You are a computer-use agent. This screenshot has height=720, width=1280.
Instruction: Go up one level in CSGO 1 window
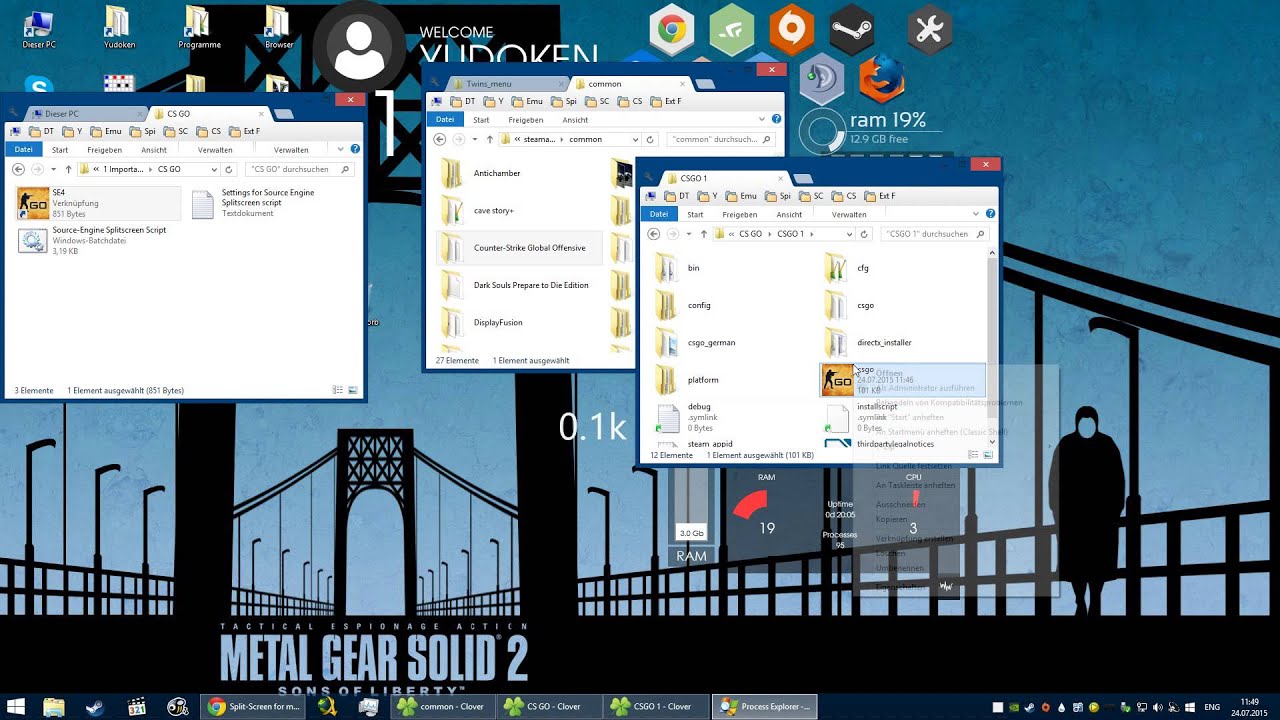tap(703, 234)
